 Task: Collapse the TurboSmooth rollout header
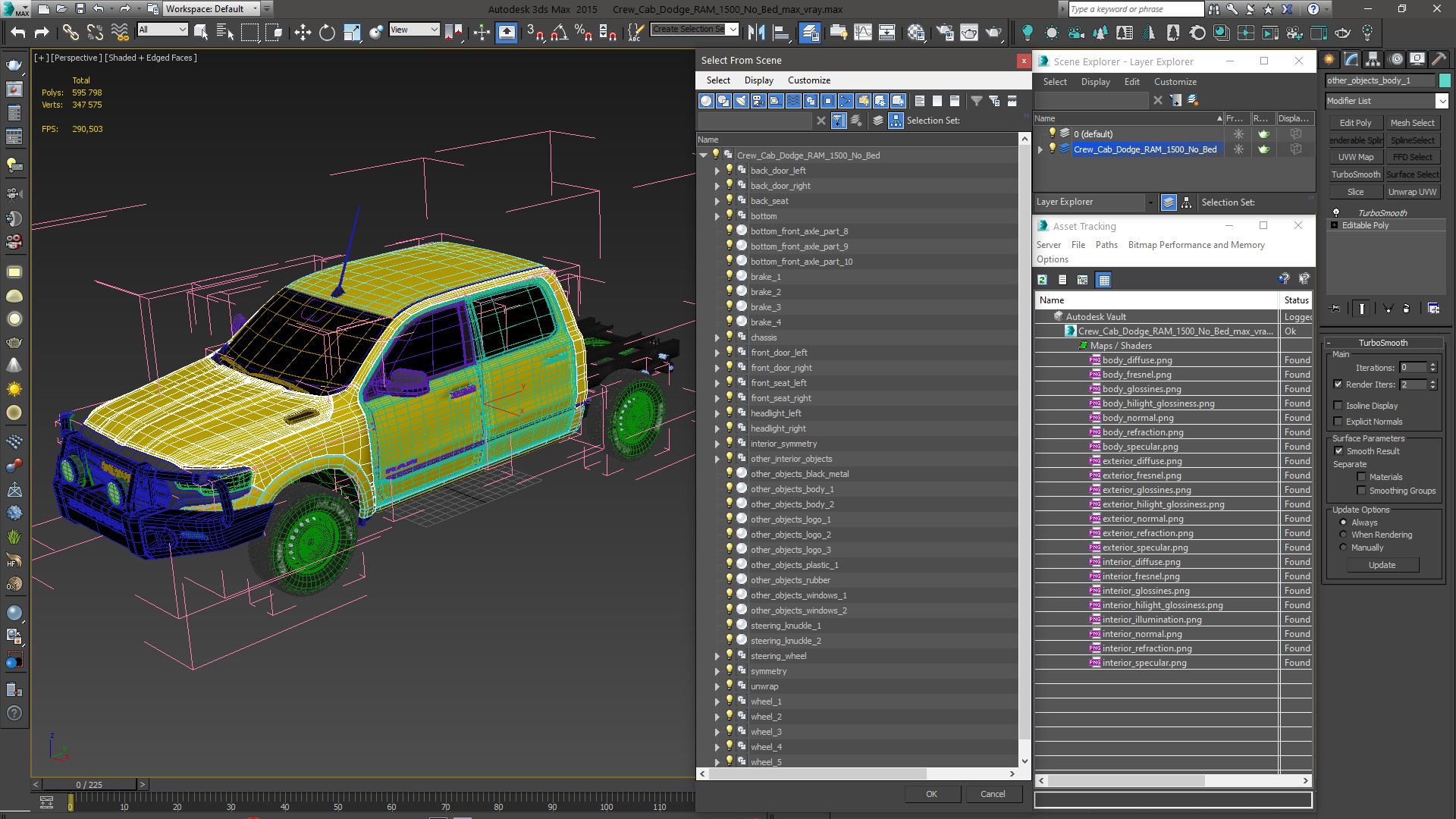tap(1382, 343)
